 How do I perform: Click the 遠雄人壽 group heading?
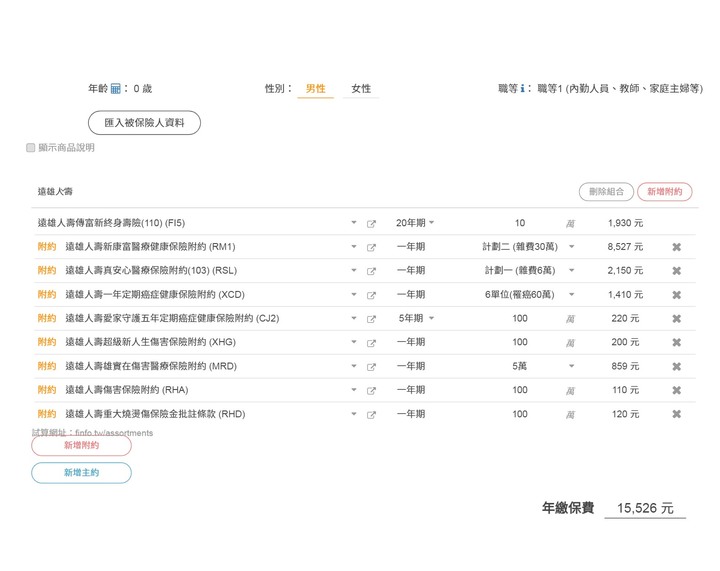click(55, 191)
